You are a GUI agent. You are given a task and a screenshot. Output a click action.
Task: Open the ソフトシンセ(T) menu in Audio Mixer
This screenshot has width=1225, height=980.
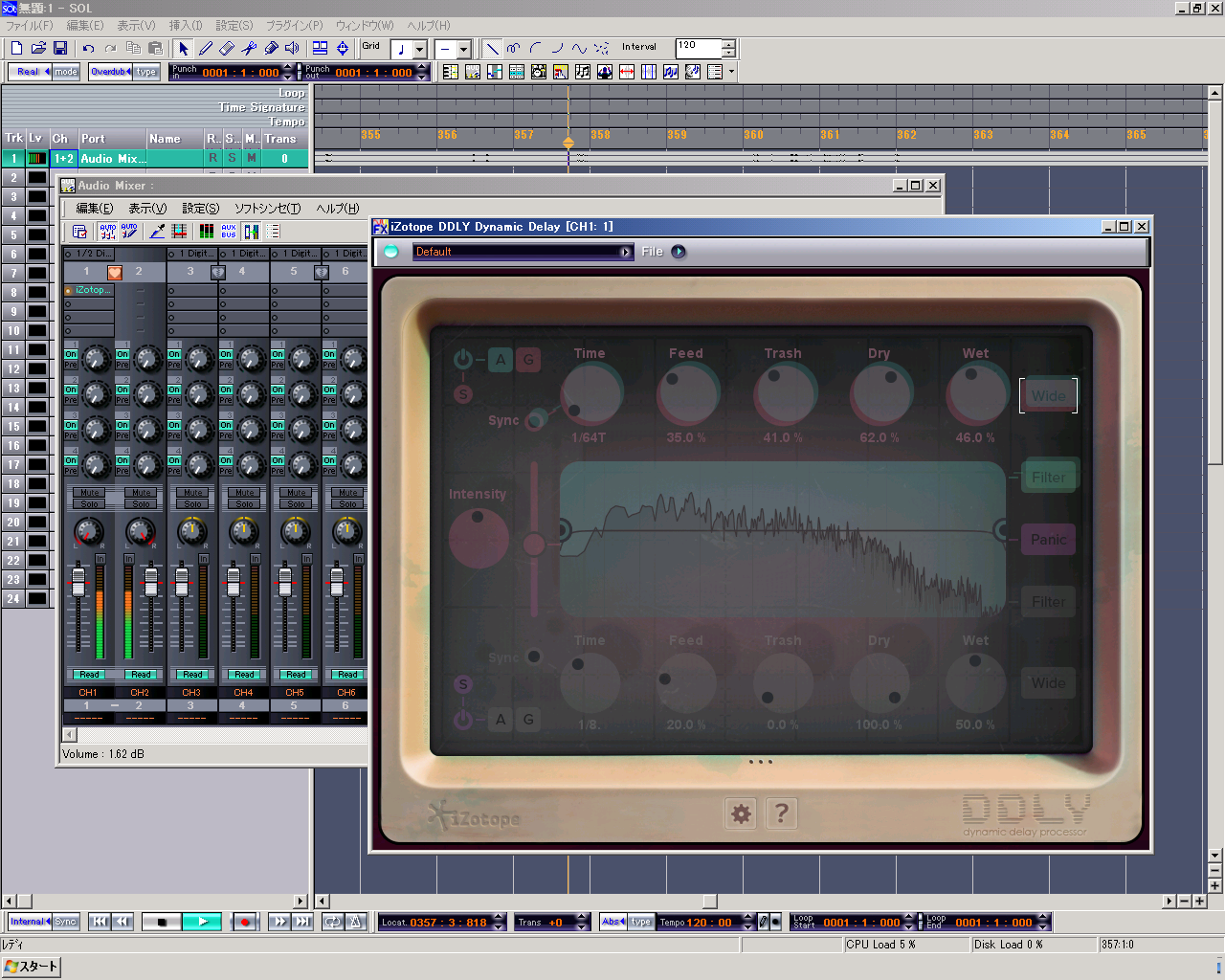point(267,208)
